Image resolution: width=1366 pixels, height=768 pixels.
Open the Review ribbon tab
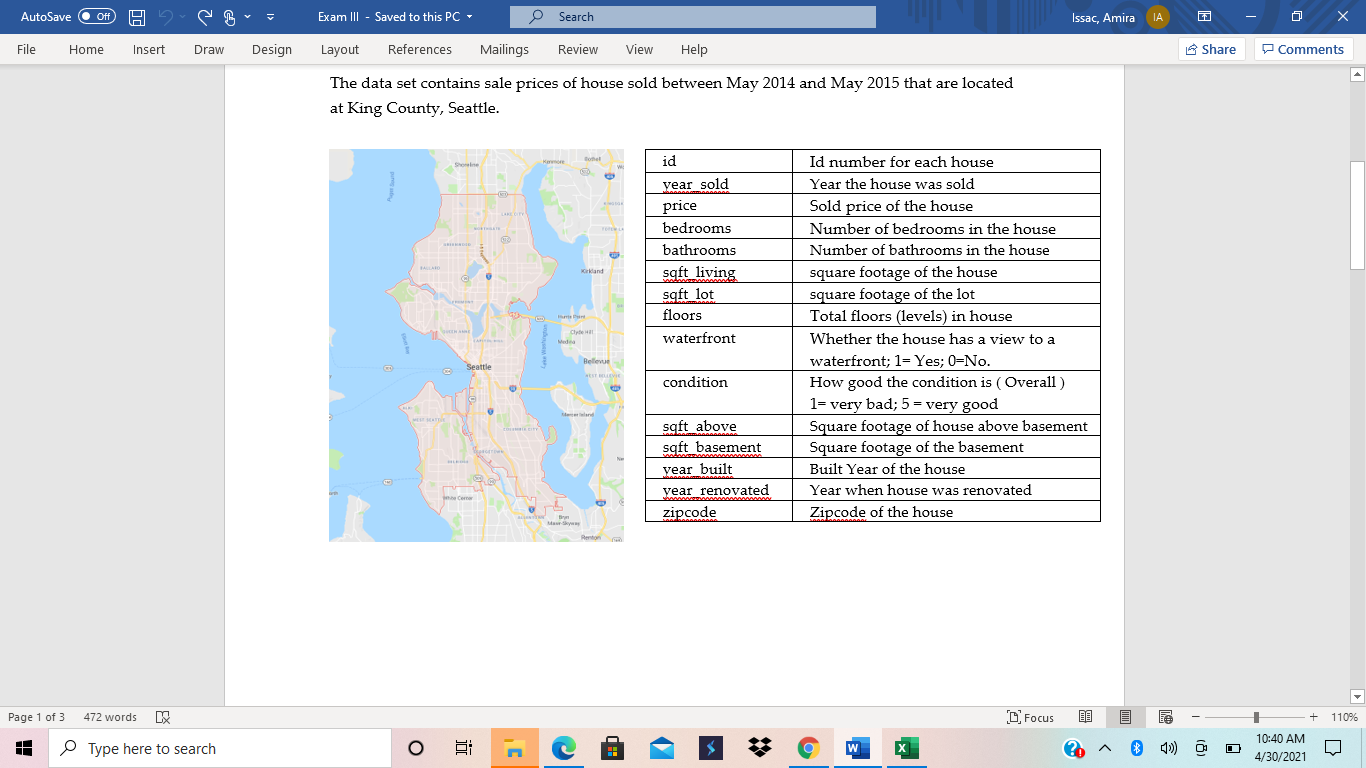pyautogui.click(x=578, y=49)
